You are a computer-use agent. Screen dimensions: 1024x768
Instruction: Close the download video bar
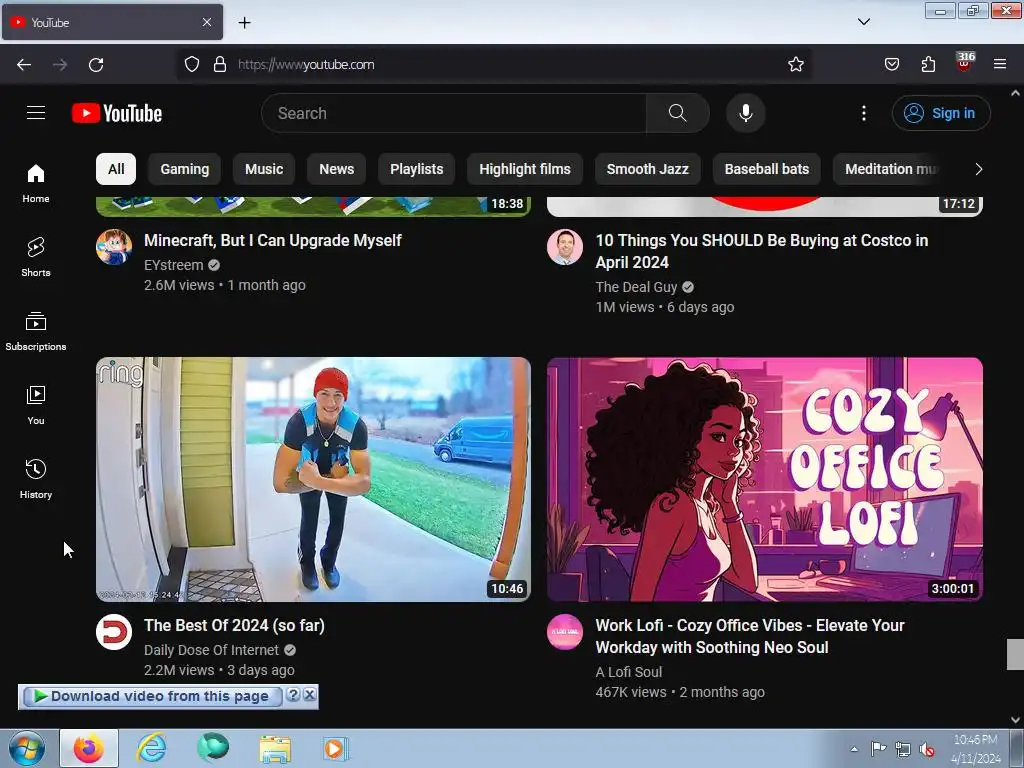coord(310,695)
